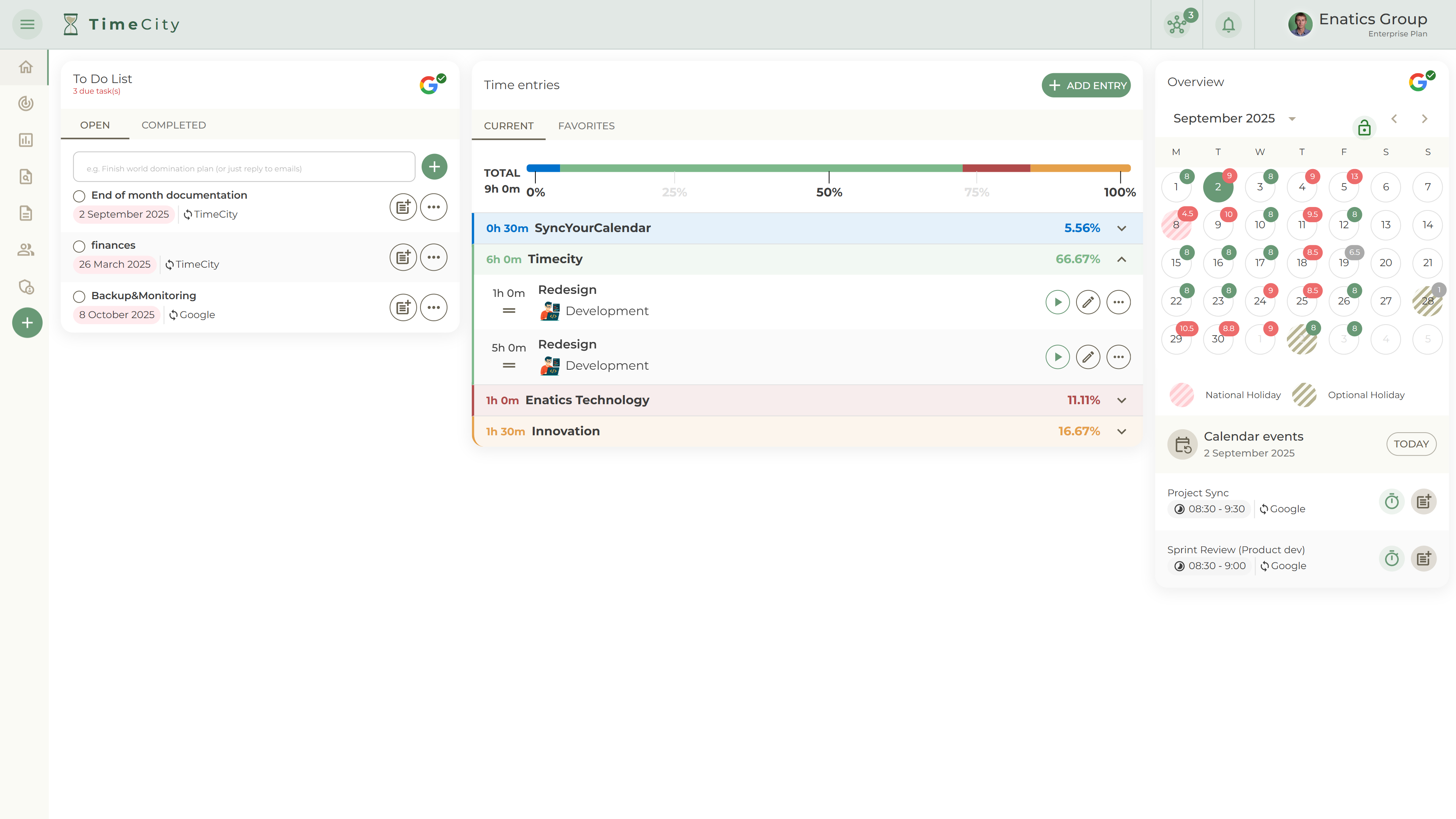Complete the Backup&Monitoring task
Screen dimensions: 1456x819
tap(79, 297)
